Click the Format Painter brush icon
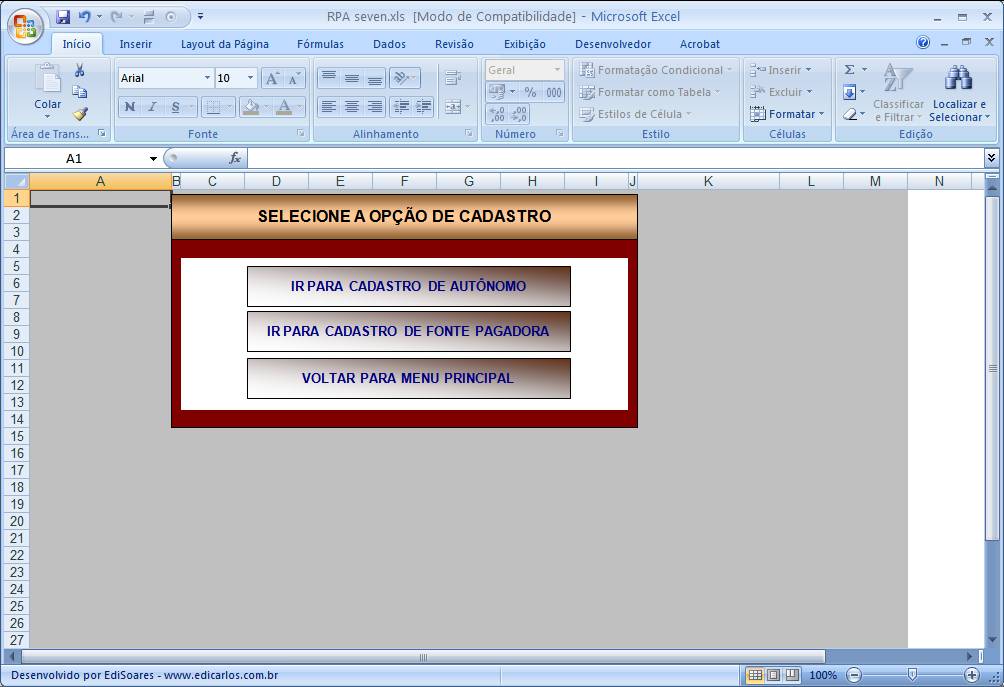Image resolution: width=1004 pixels, height=687 pixels. click(80, 114)
